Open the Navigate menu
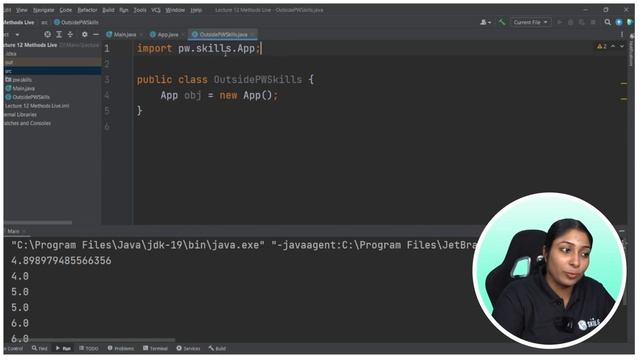The height and width of the screenshot is (360, 640). coord(43,10)
